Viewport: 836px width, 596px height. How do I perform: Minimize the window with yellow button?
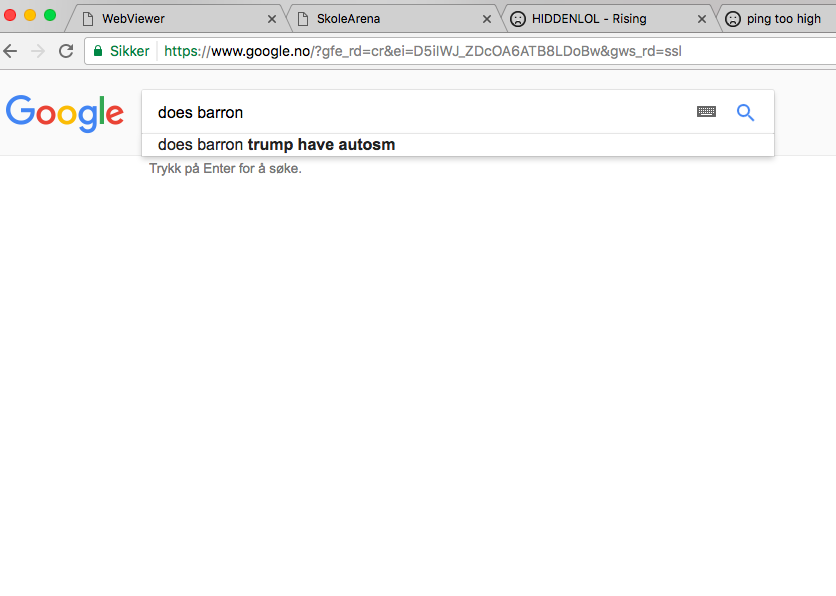pos(30,15)
